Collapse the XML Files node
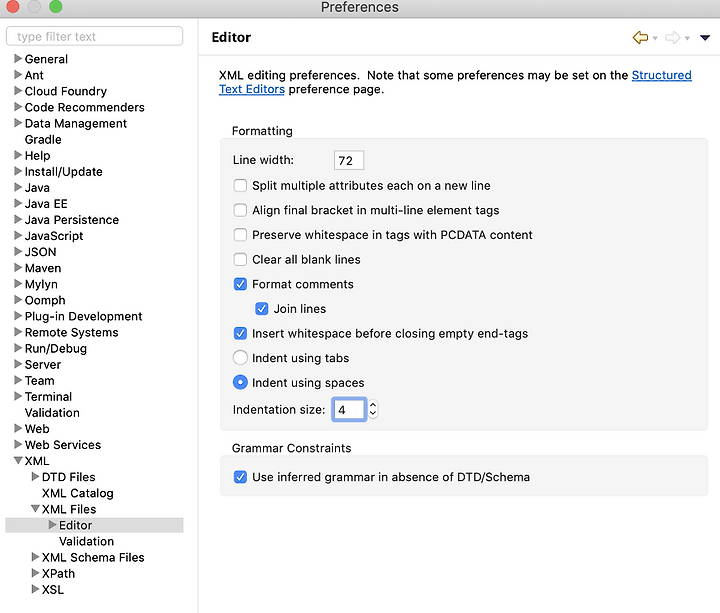Image resolution: width=720 pixels, height=613 pixels. pos(35,509)
